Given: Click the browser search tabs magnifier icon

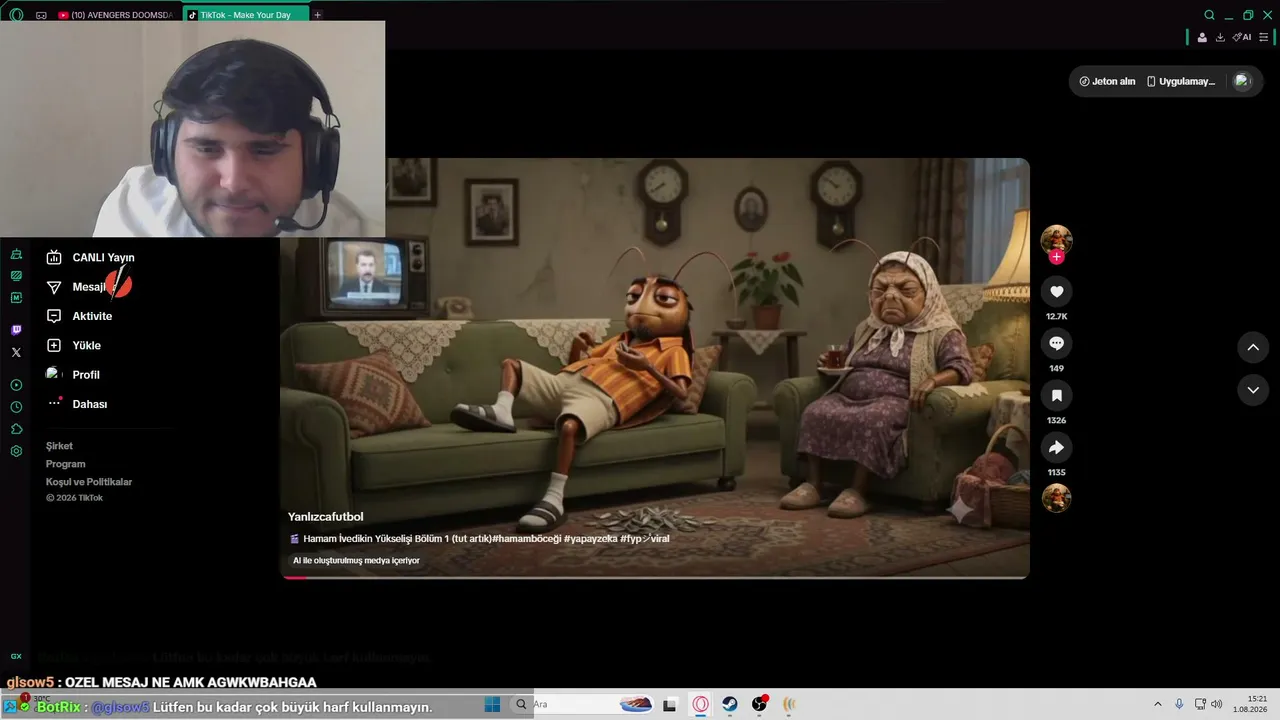Looking at the screenshot, I should 1210,15.
